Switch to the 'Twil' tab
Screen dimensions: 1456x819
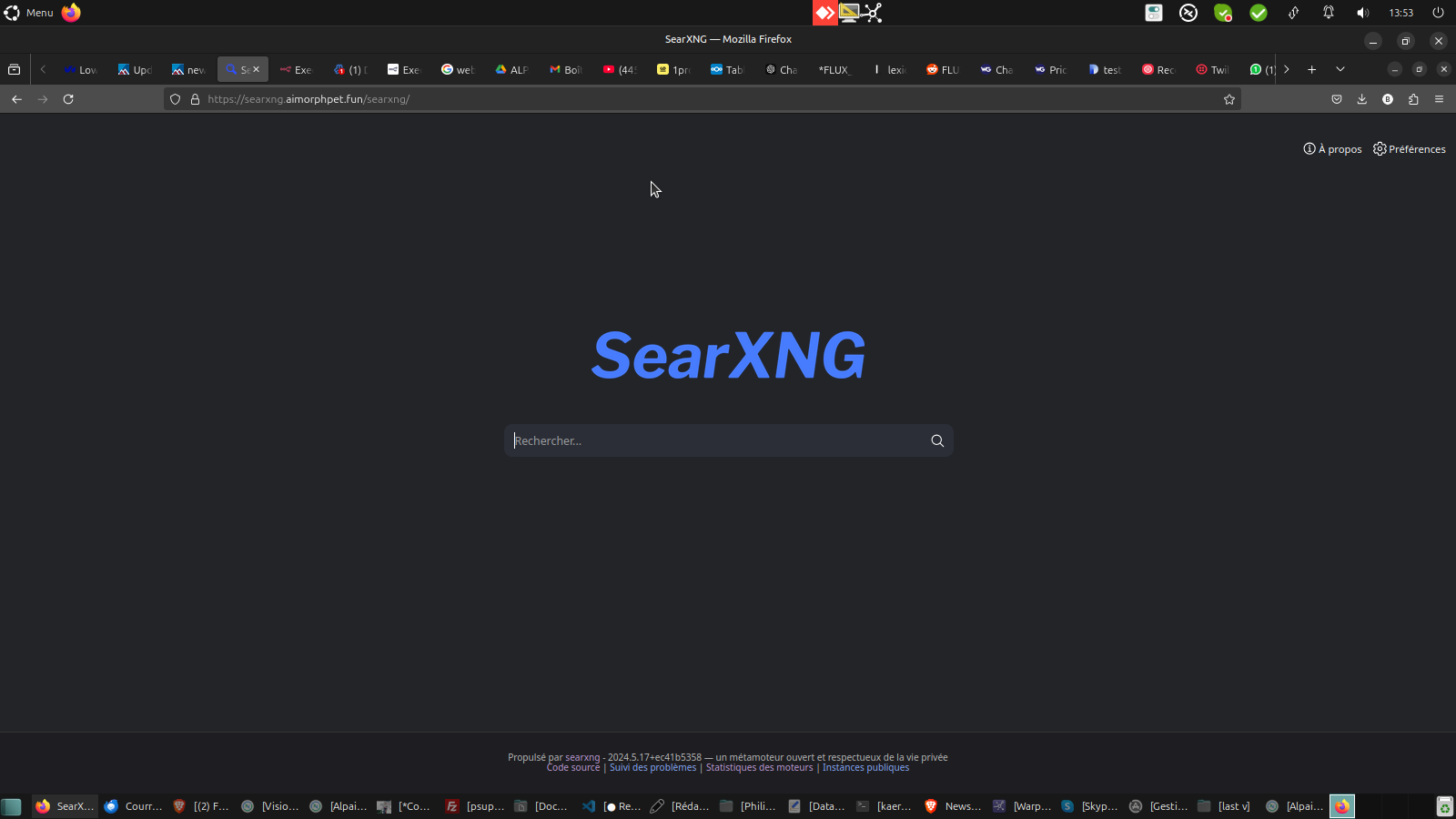(x=1212, y=69)
